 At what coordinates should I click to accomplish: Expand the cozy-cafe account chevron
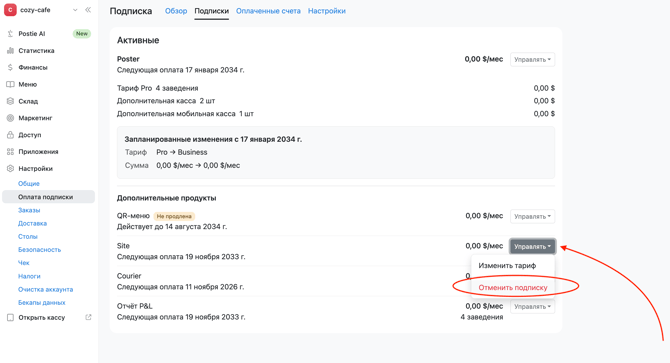75,10
